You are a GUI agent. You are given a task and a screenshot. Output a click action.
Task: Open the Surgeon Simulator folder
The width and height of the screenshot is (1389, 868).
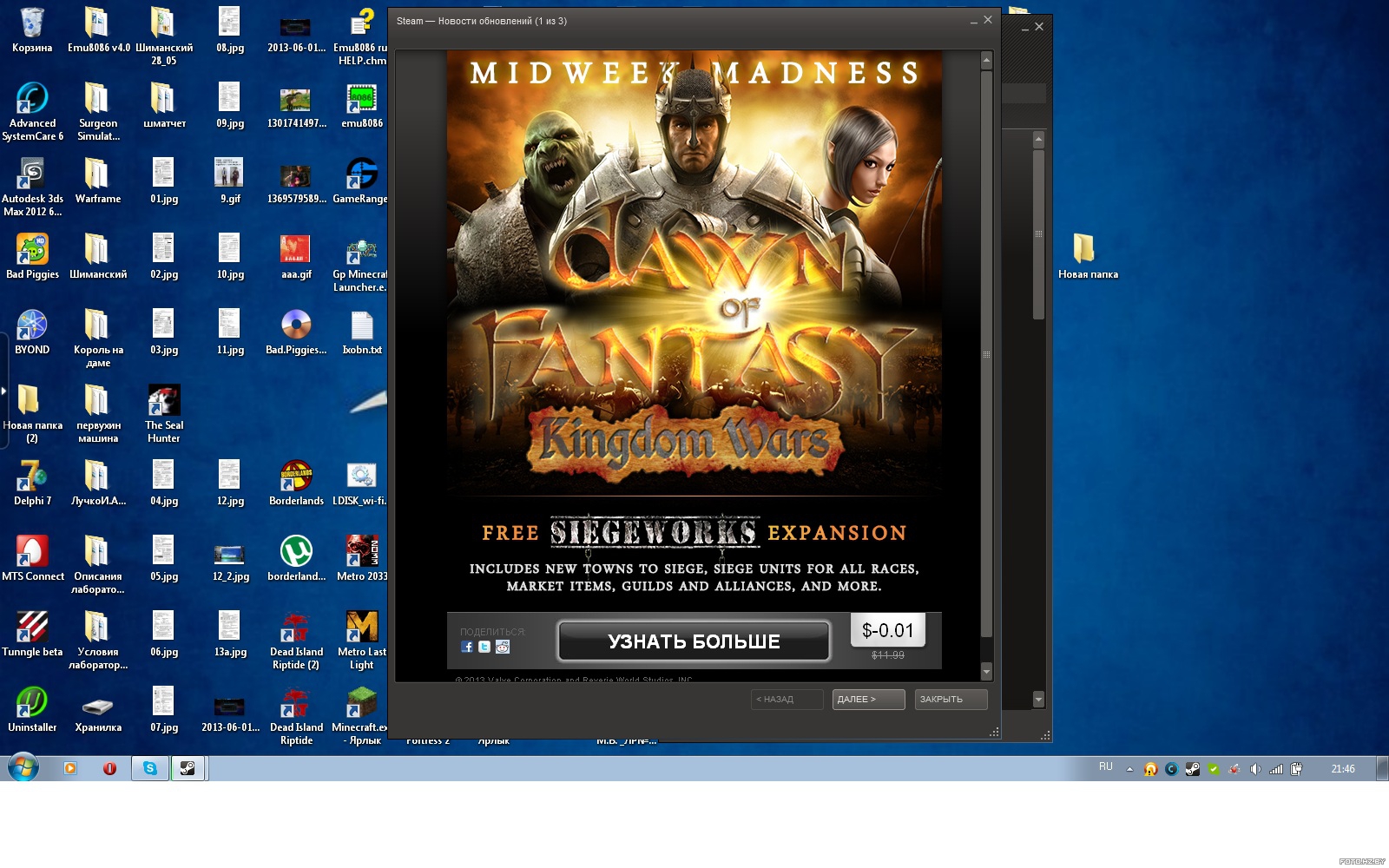97,112
